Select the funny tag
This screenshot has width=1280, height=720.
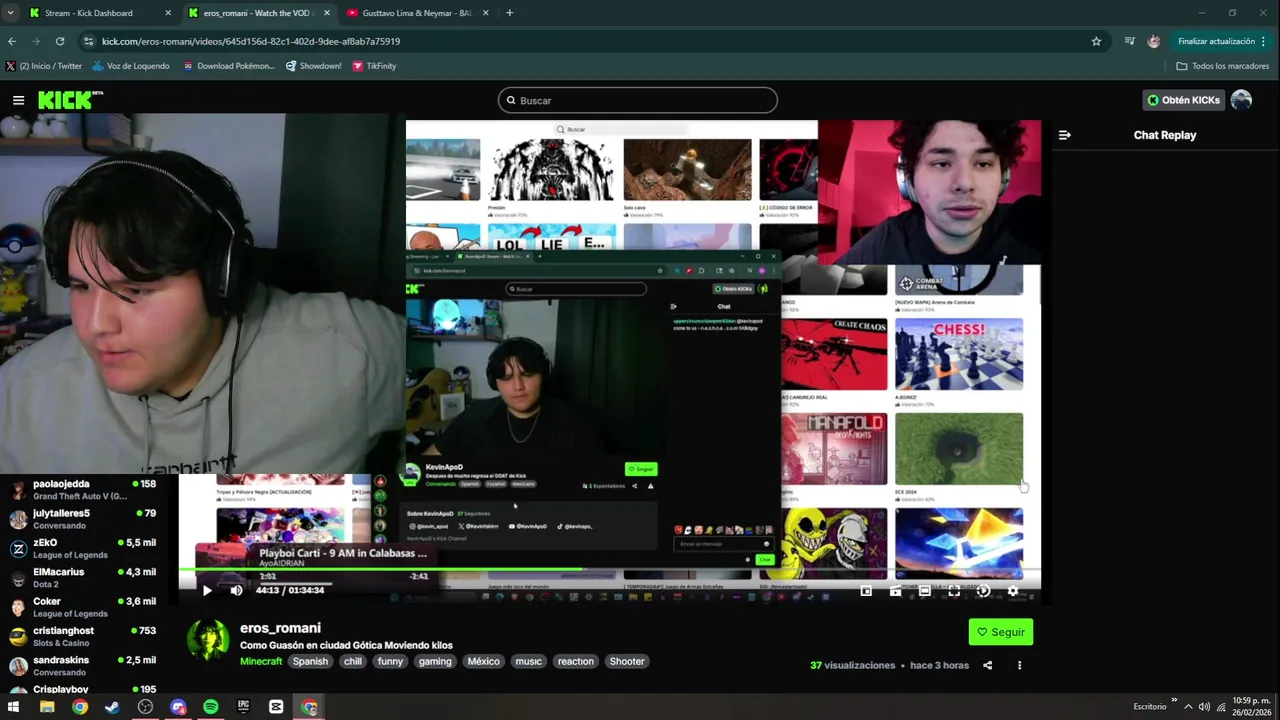[390, 661]
